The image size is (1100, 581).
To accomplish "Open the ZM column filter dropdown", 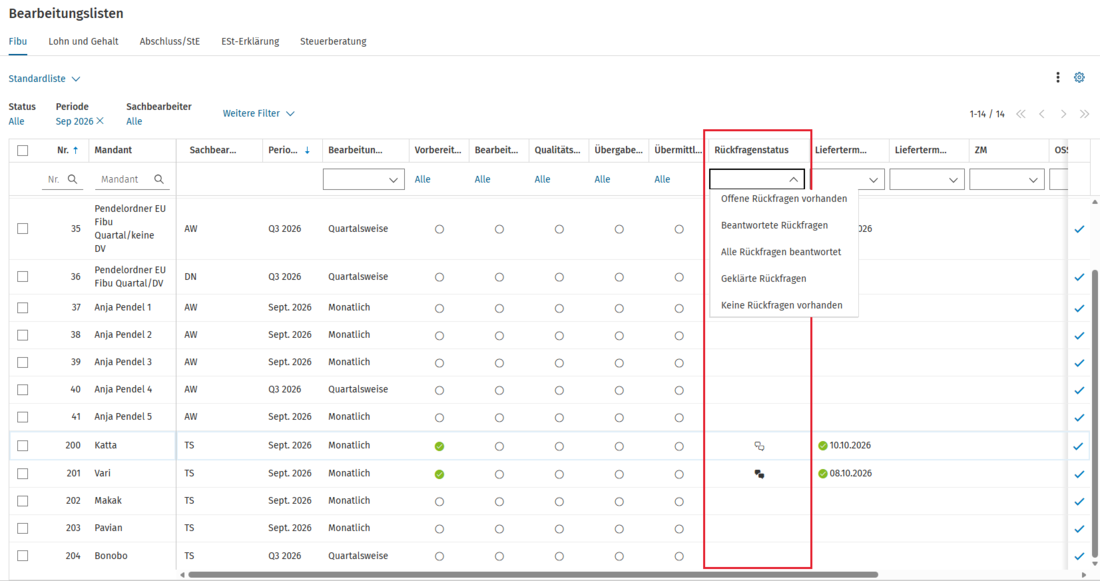I will [1007, 179].
